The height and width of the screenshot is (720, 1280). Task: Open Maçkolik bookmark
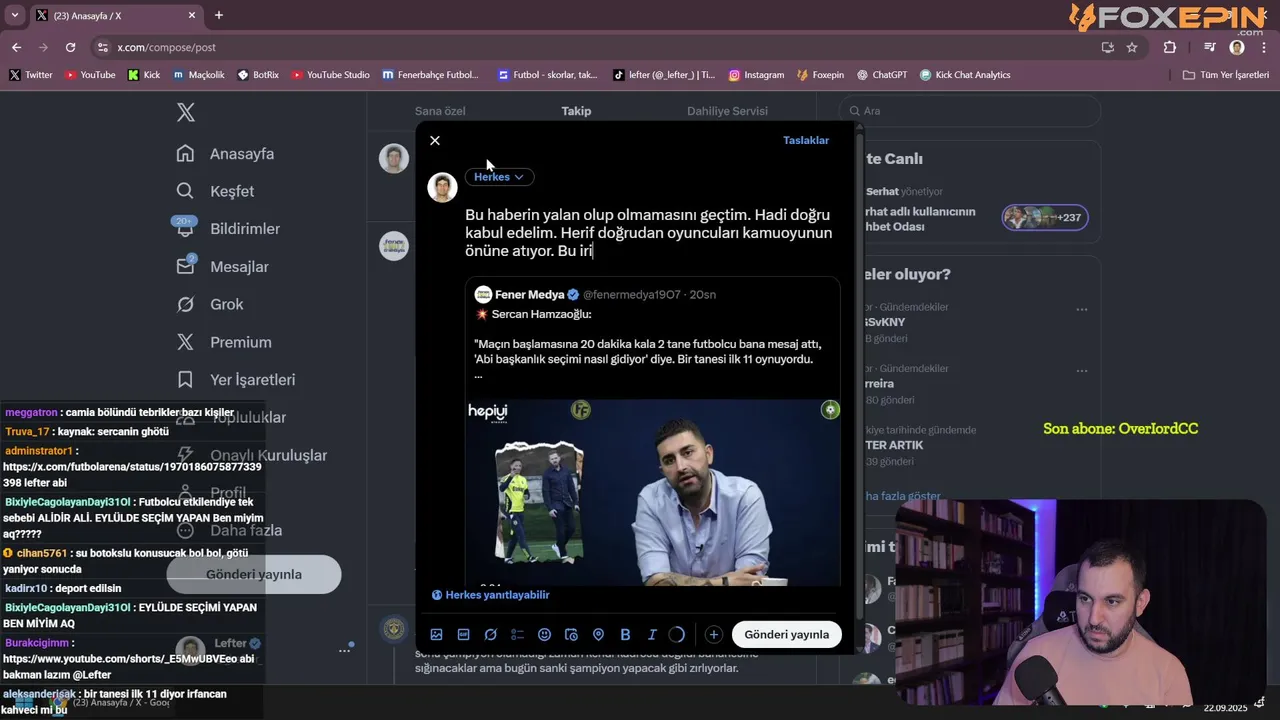tap(198, 75)
